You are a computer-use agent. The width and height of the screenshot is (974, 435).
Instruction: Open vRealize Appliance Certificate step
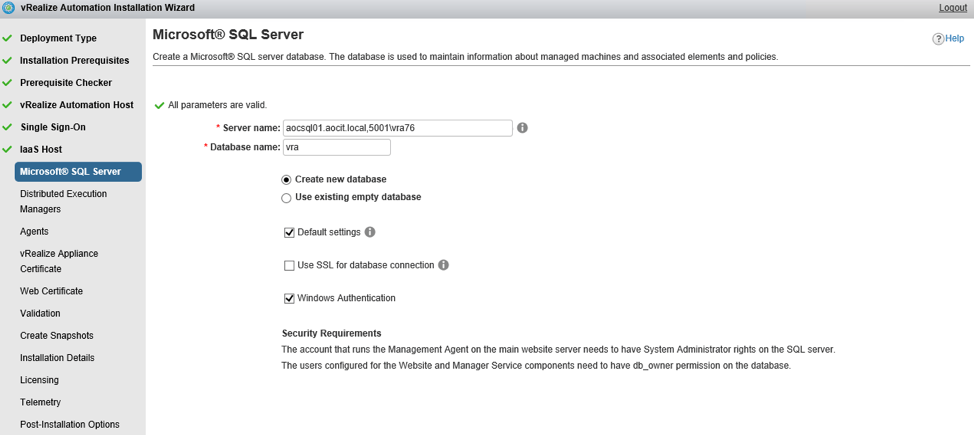(59, 261)
